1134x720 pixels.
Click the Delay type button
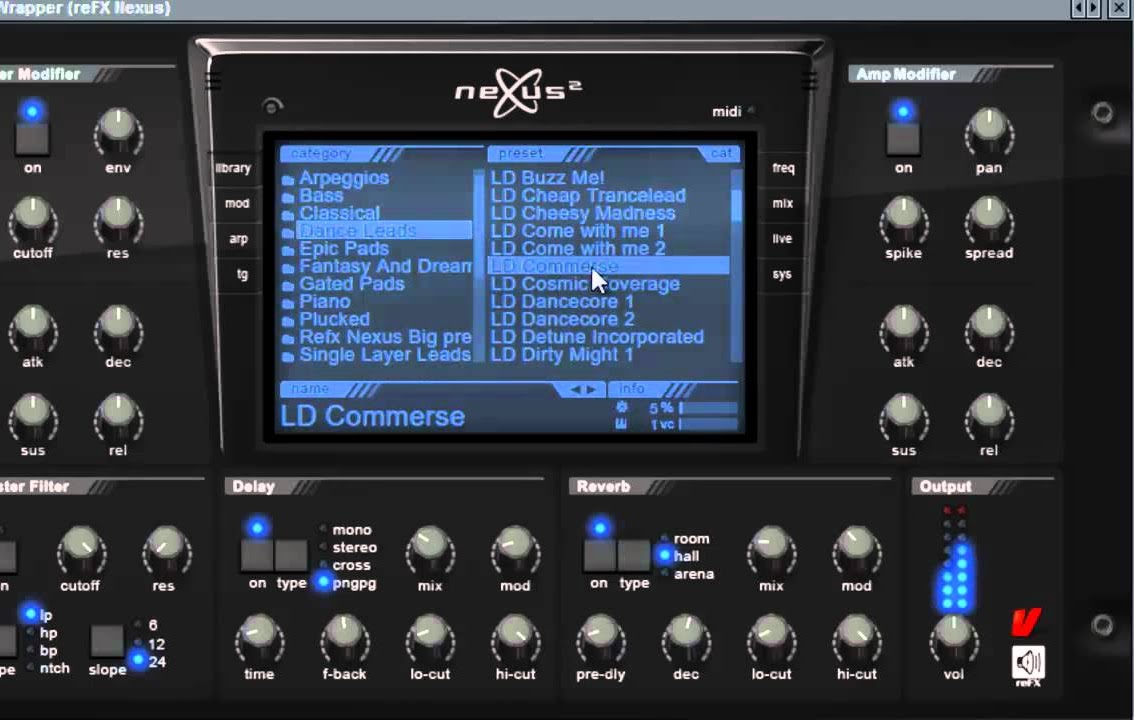click(x=291, y=554)
